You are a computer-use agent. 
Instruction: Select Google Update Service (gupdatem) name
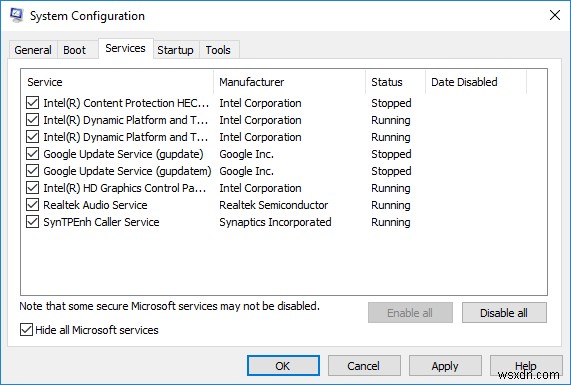tap(127, 171)
